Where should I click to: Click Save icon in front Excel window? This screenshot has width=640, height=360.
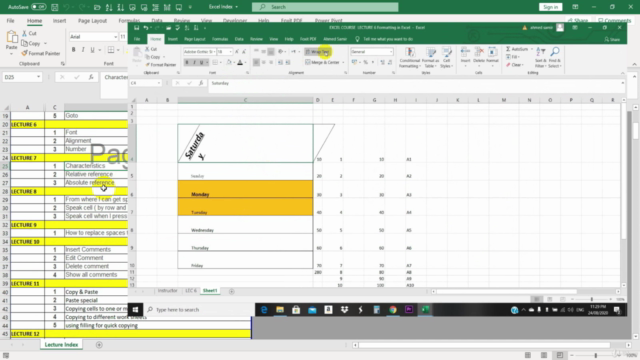tap(136, 28)
